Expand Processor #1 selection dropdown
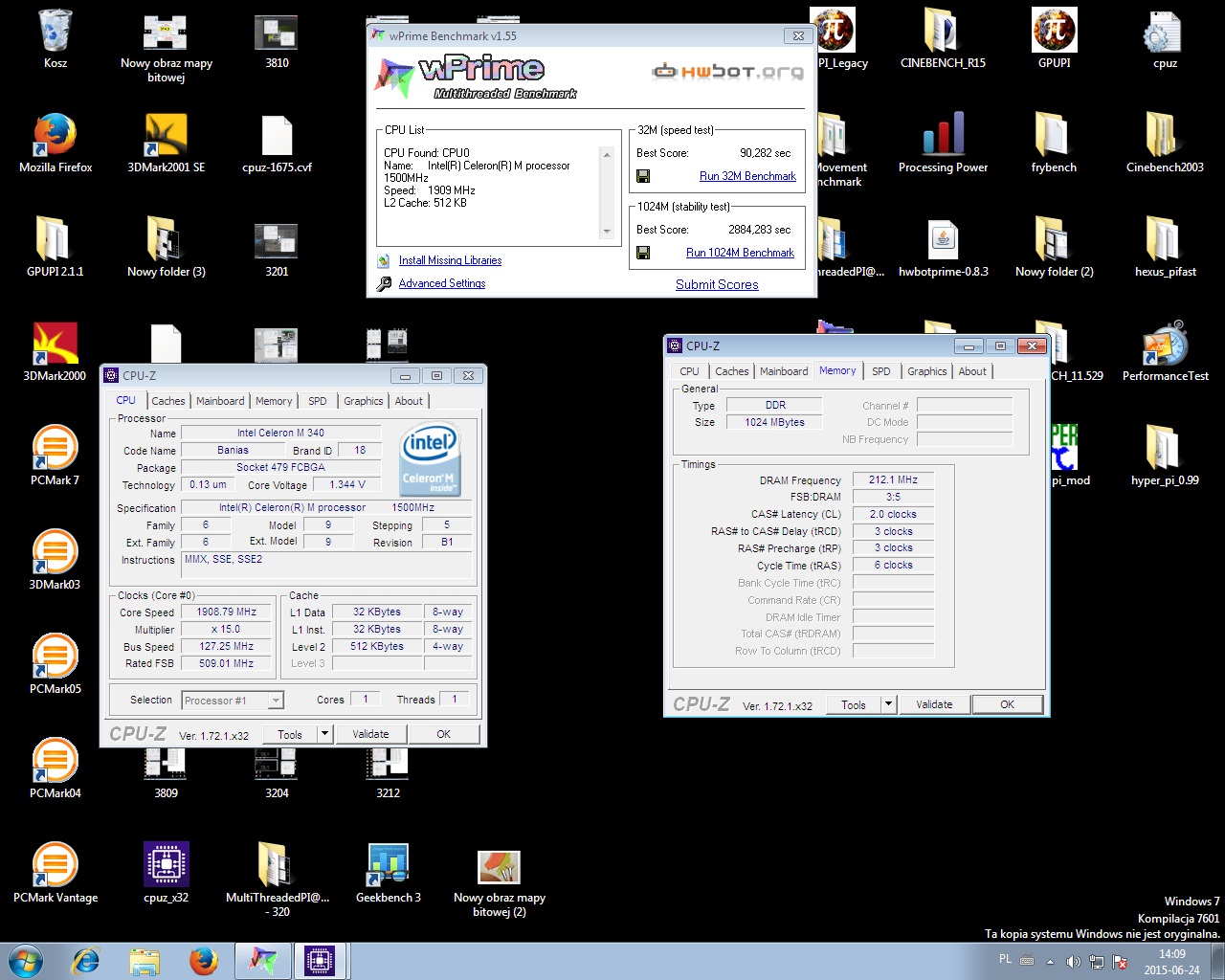Screen dimensions: 1225x980 276,701
